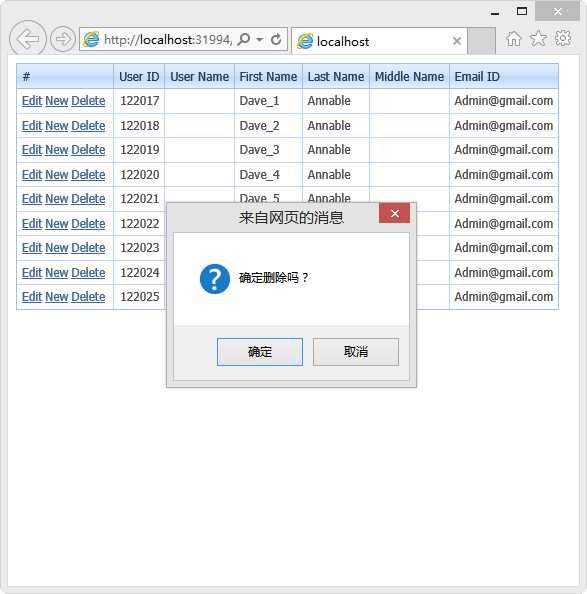Click the Last Name column header

click(x=336, y=77)
